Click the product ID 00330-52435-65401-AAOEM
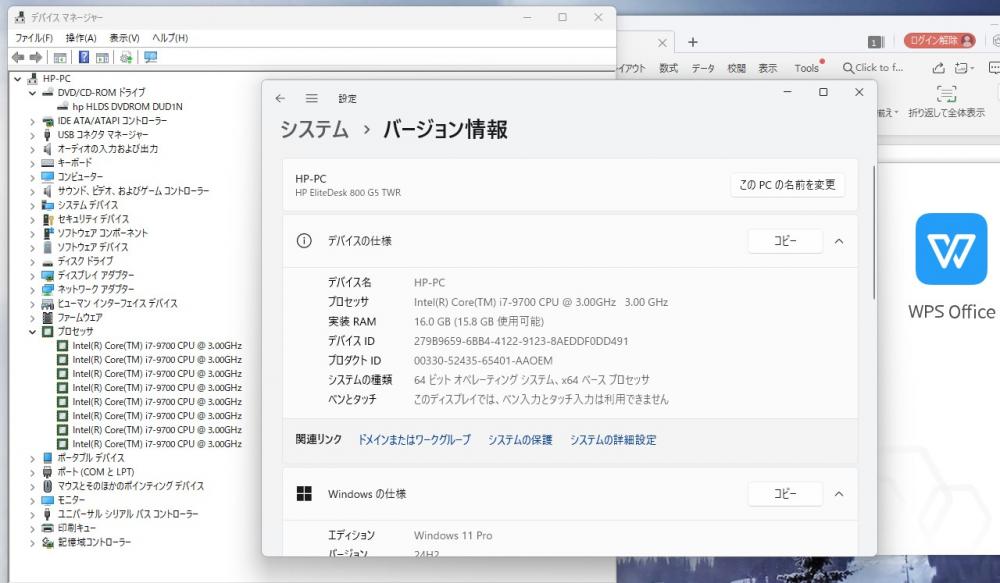This screenshot has width=1000, height=583. (483, 360)
